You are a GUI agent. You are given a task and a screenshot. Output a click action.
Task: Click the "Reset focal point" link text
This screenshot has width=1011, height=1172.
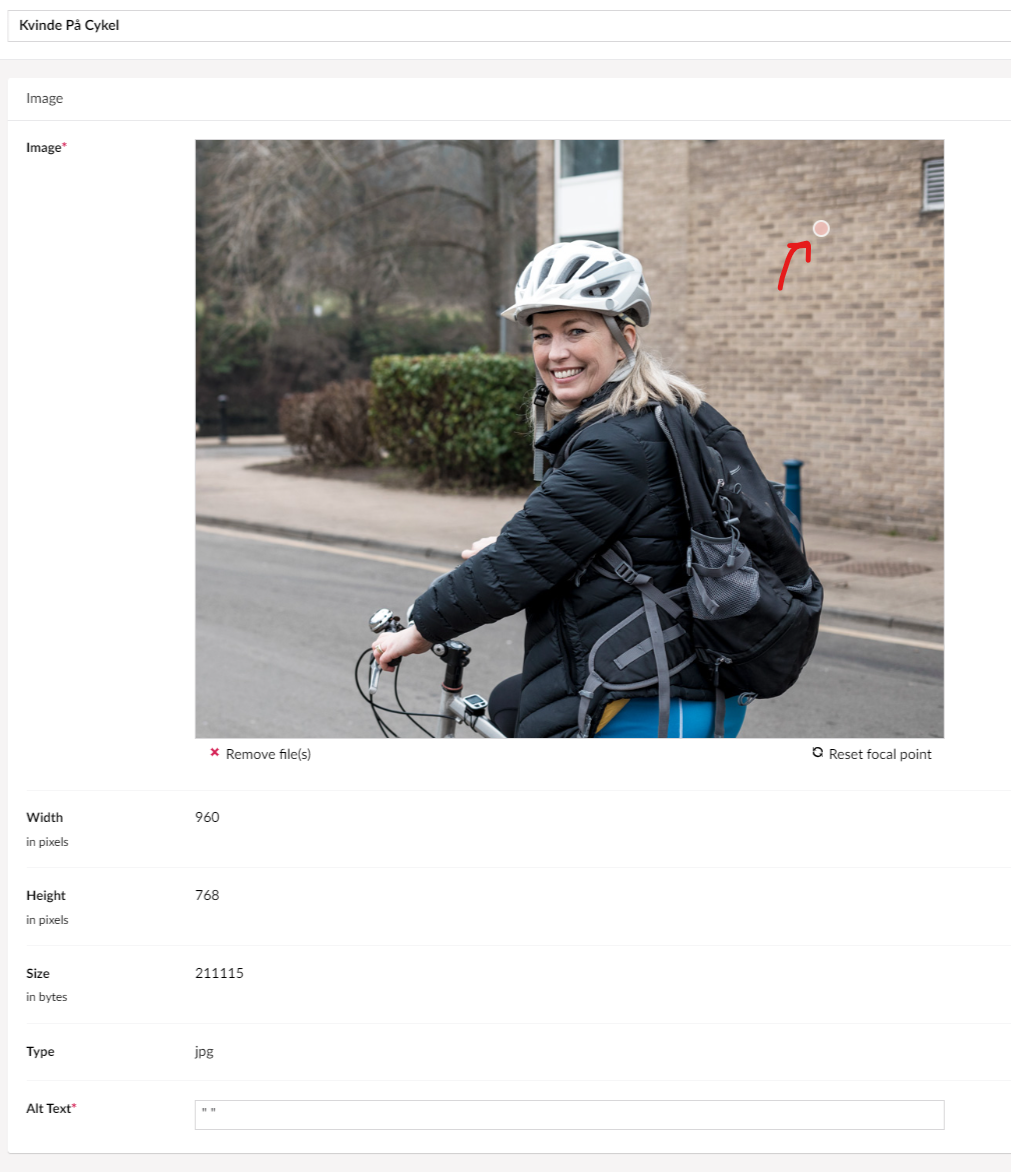coord(880,754)
